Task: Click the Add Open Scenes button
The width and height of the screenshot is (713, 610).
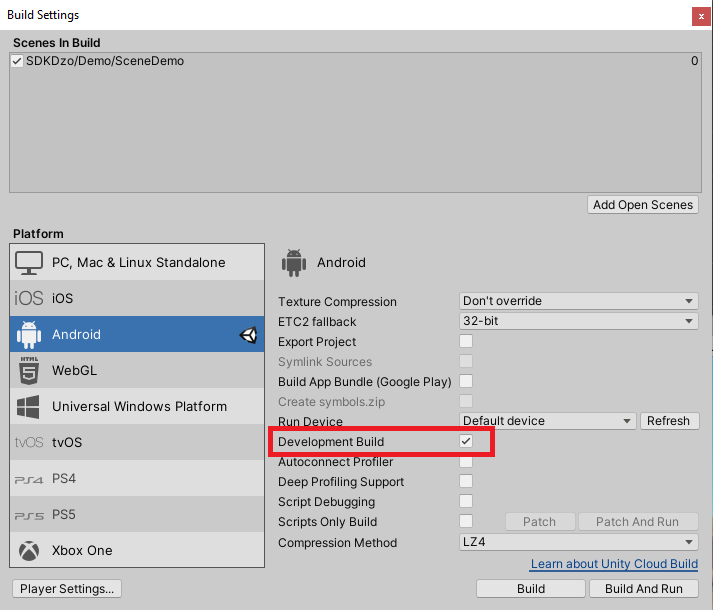Action: (x=643, y=205)
